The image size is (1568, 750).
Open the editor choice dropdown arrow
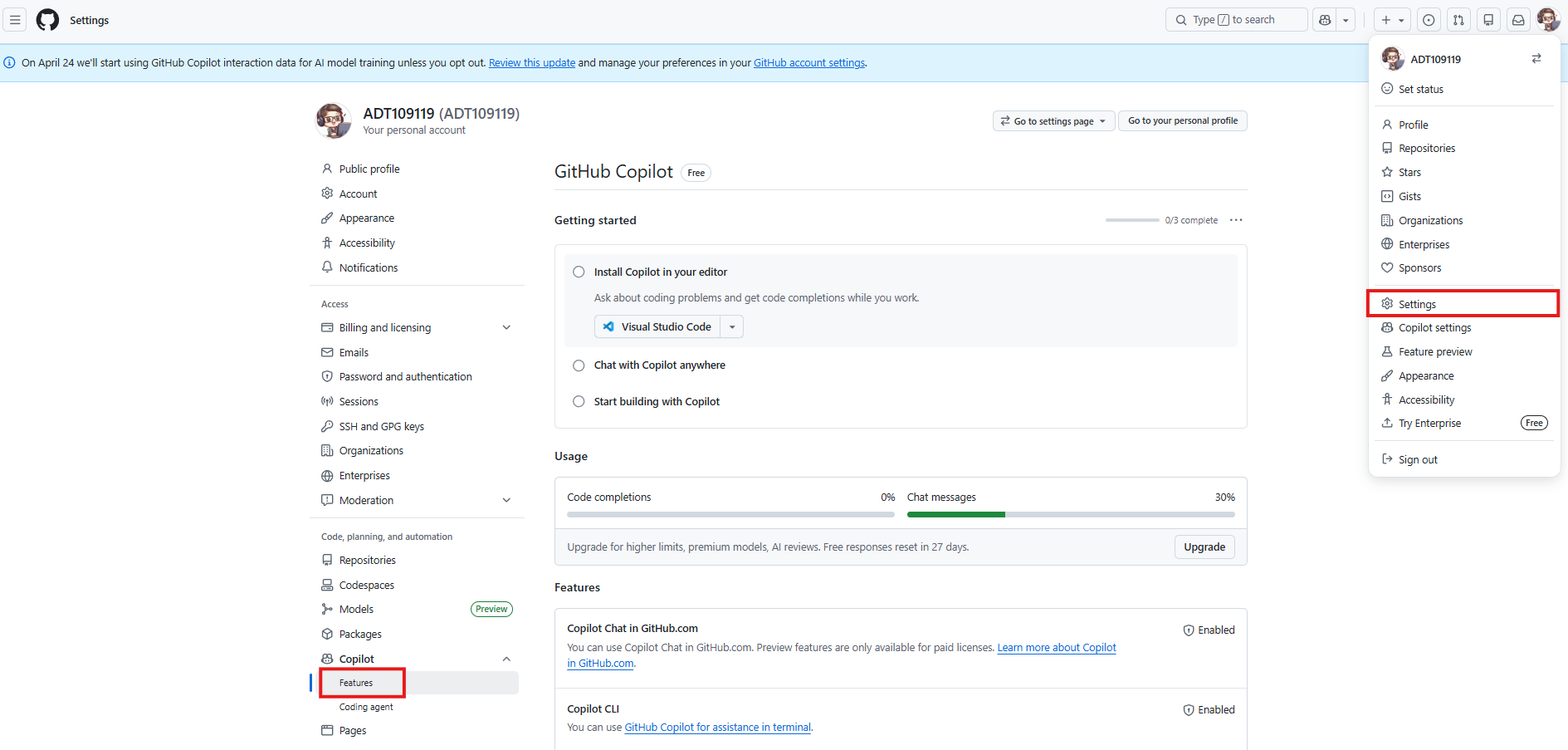tap(732, 326)
